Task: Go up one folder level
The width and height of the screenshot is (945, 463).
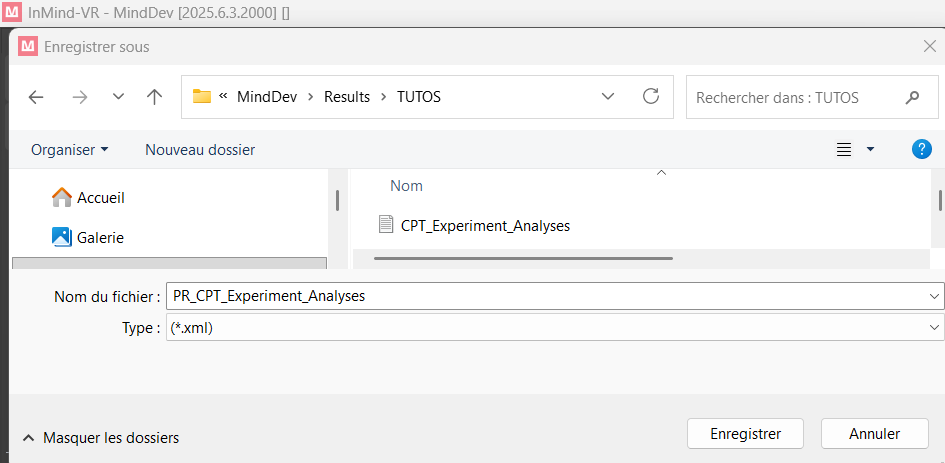Action: (x=154, y=97)
